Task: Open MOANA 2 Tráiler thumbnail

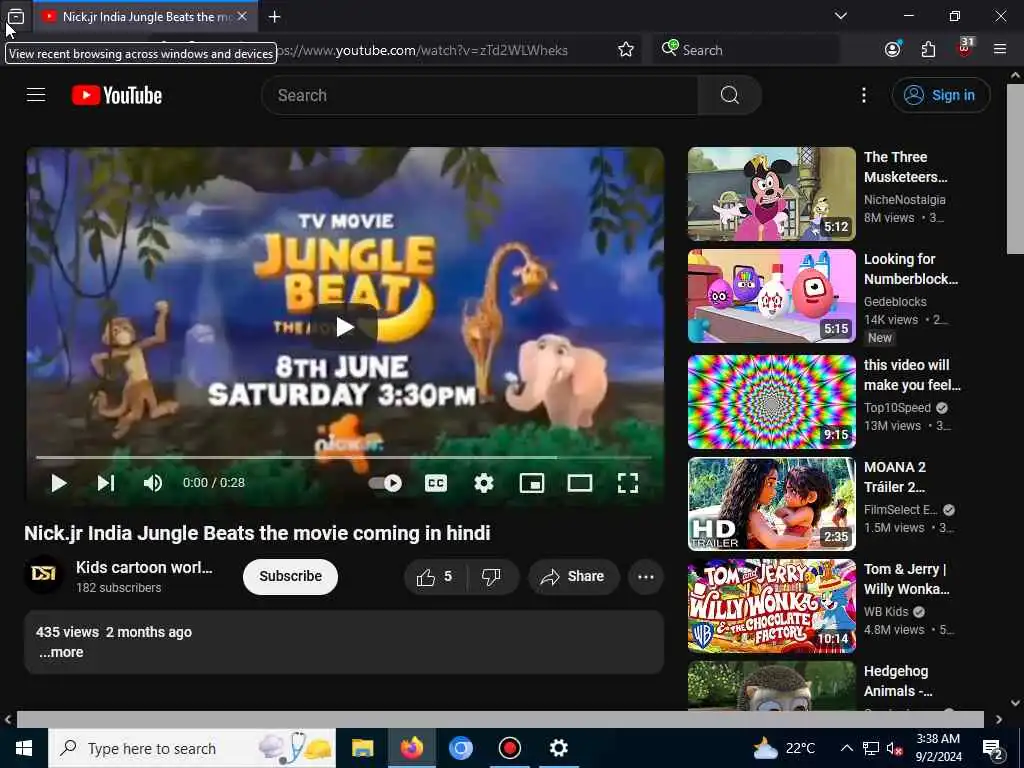Action: click(x=771, y=504)
